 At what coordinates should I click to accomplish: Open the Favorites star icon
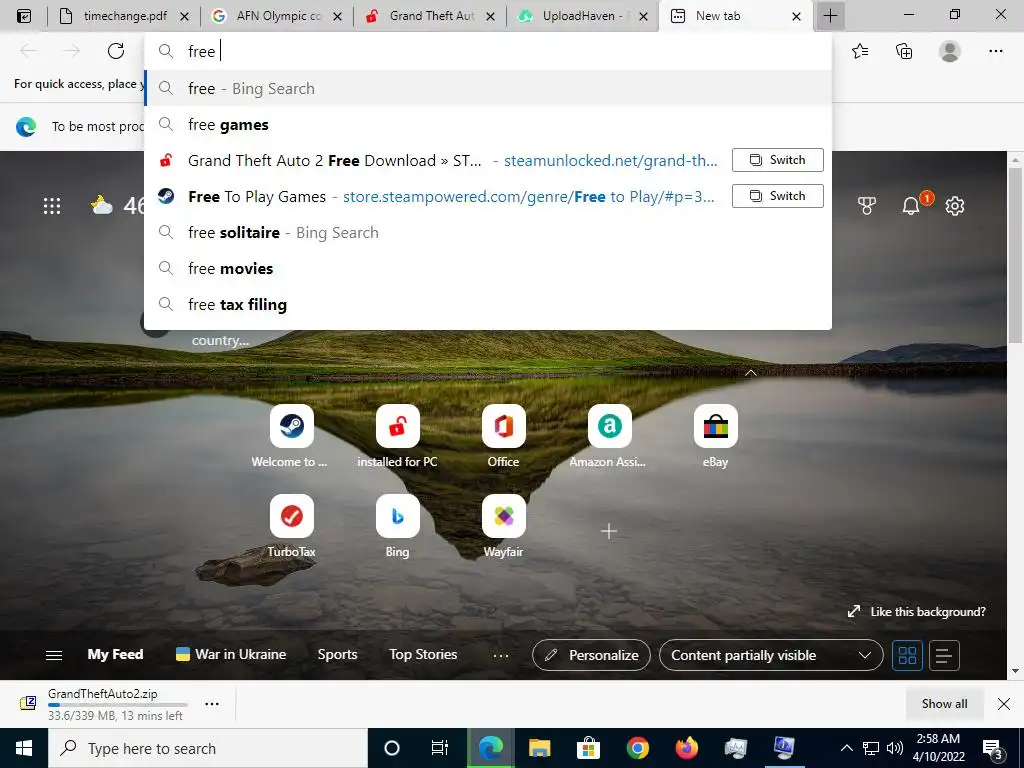pos(860,51)
